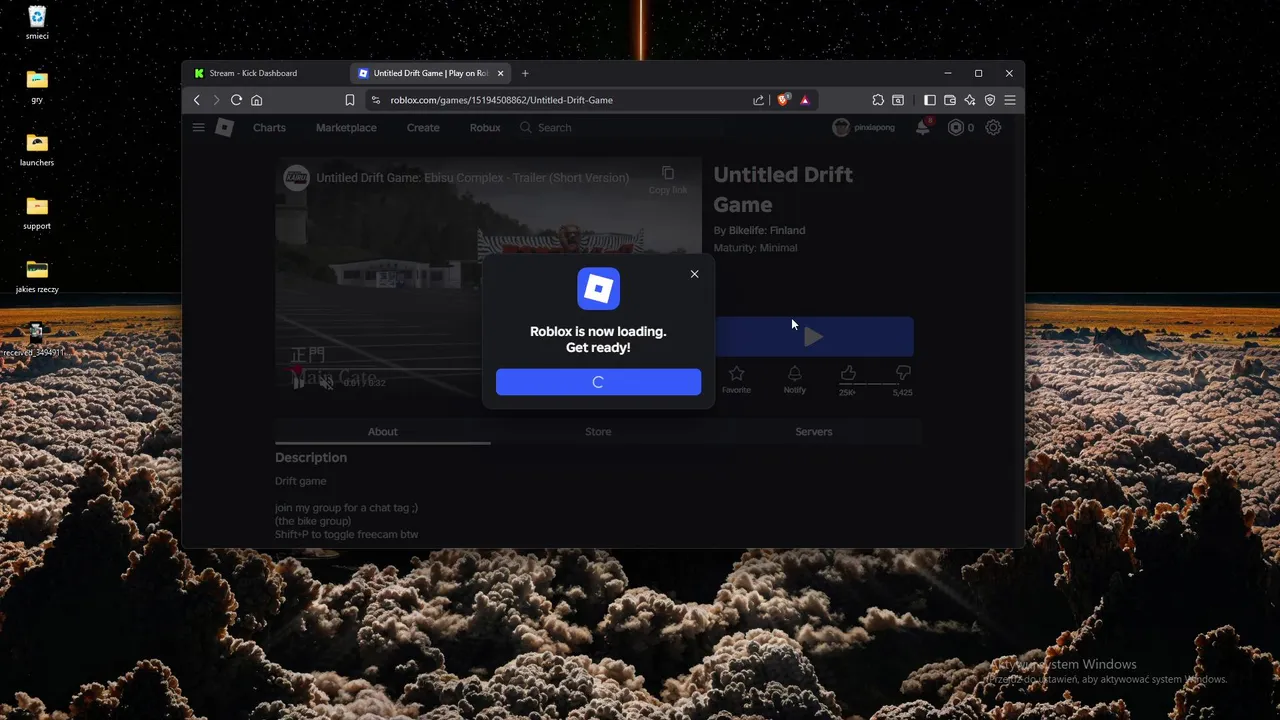Go forward in browser history
Screen dimensions: 1280x720
click(216, 100)
